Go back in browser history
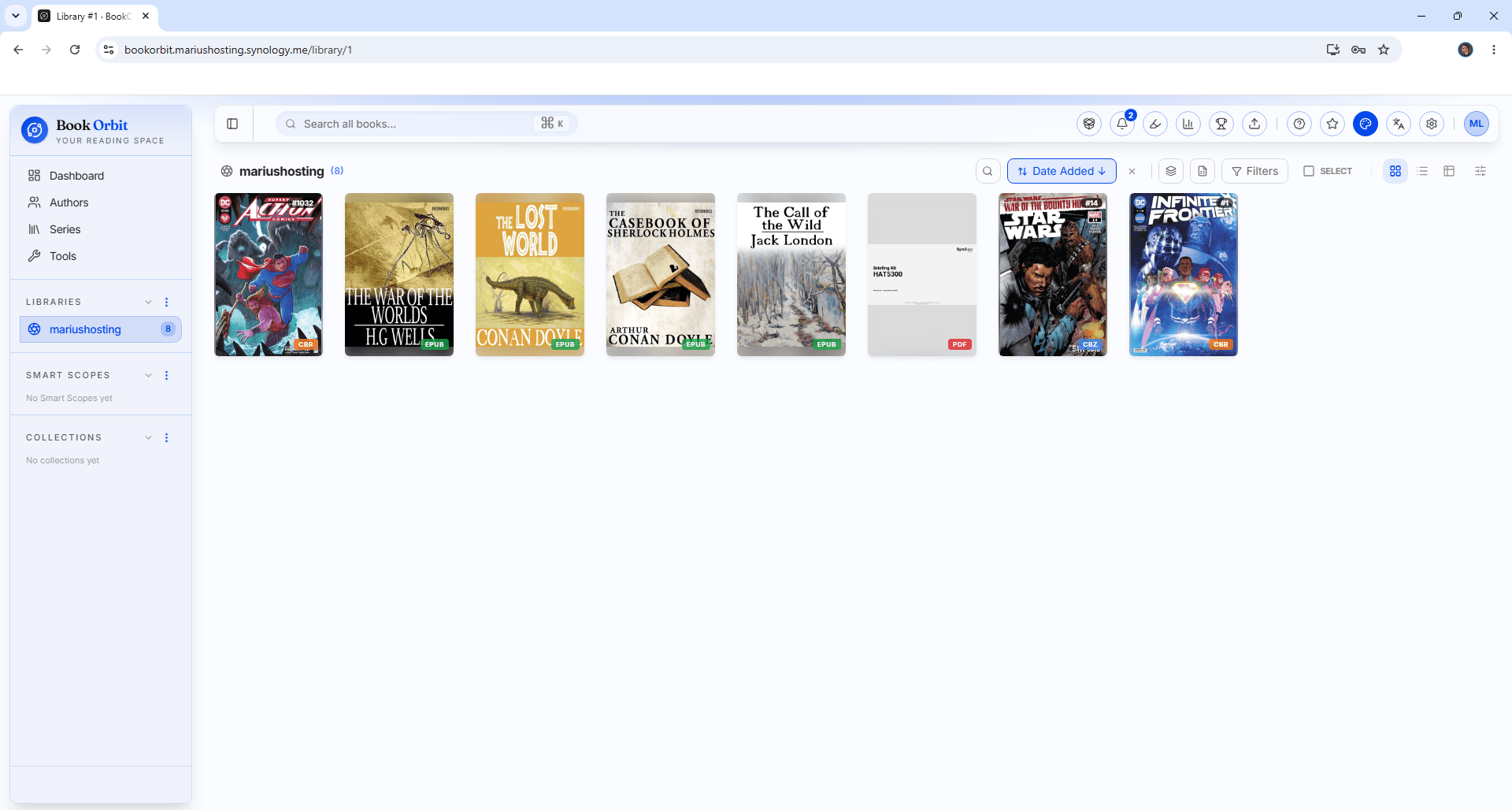 [x=18, y=50]
